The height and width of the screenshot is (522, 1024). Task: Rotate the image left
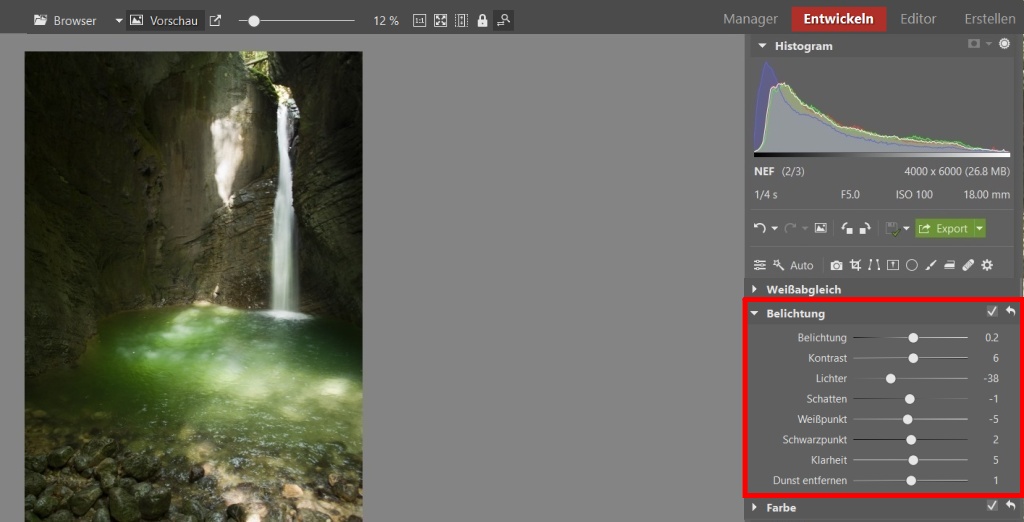(847, 228)
